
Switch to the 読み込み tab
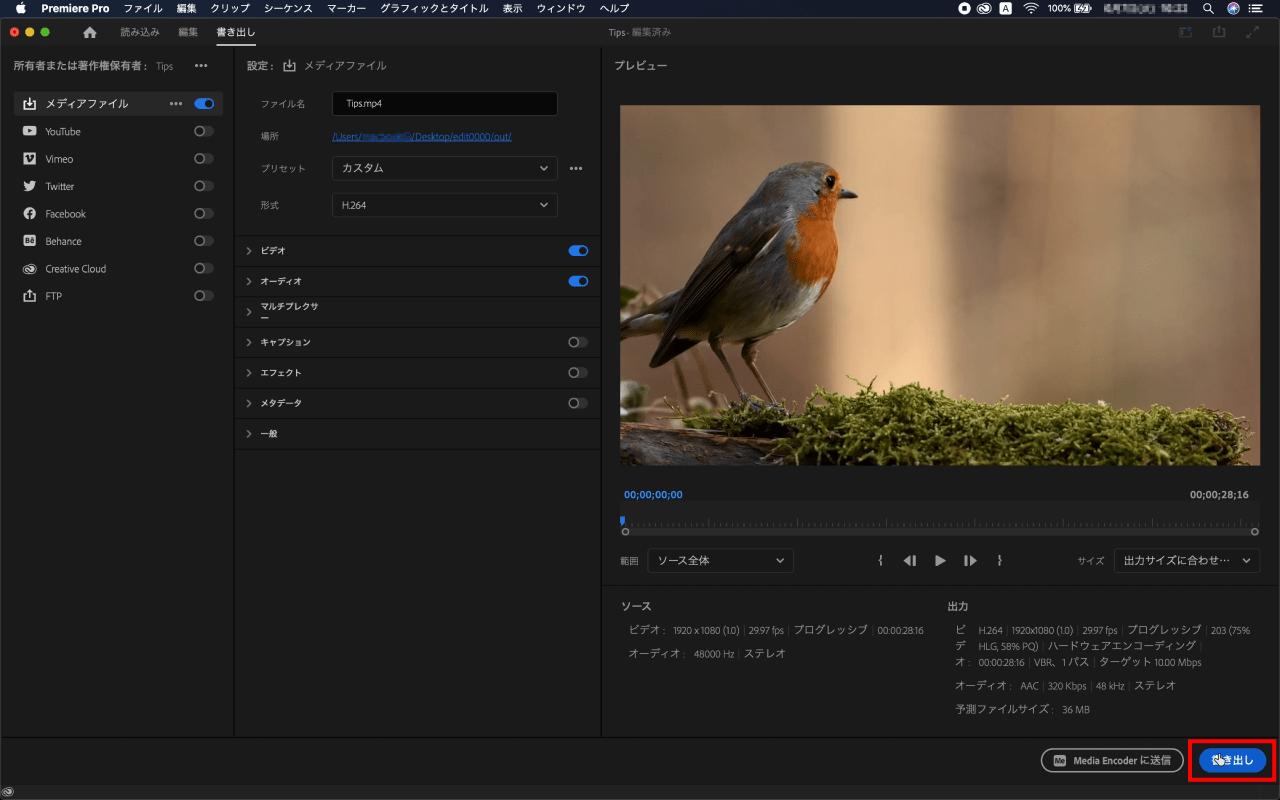tap(140, 32)
